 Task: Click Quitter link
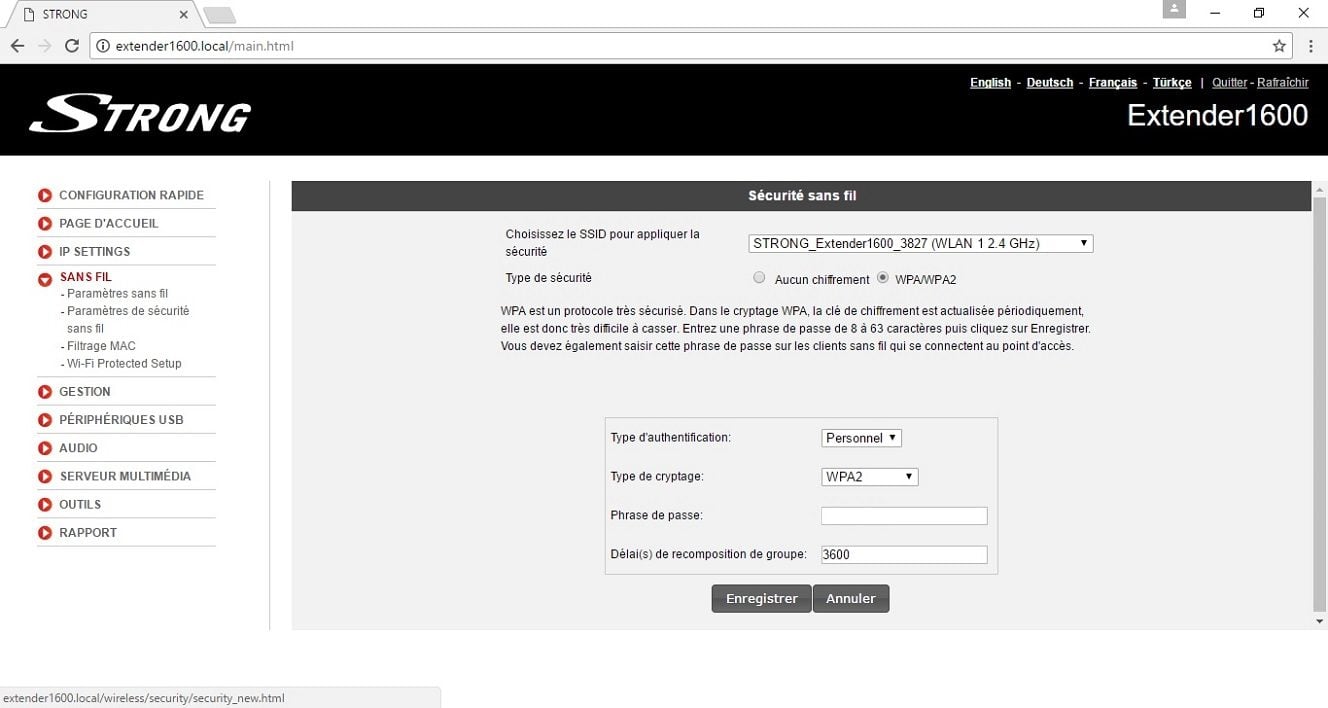point(1230,83)
